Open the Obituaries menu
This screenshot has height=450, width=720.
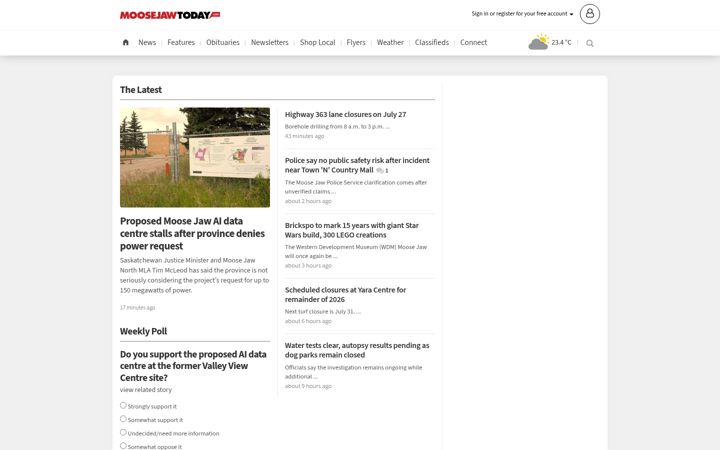pos(223,42)
